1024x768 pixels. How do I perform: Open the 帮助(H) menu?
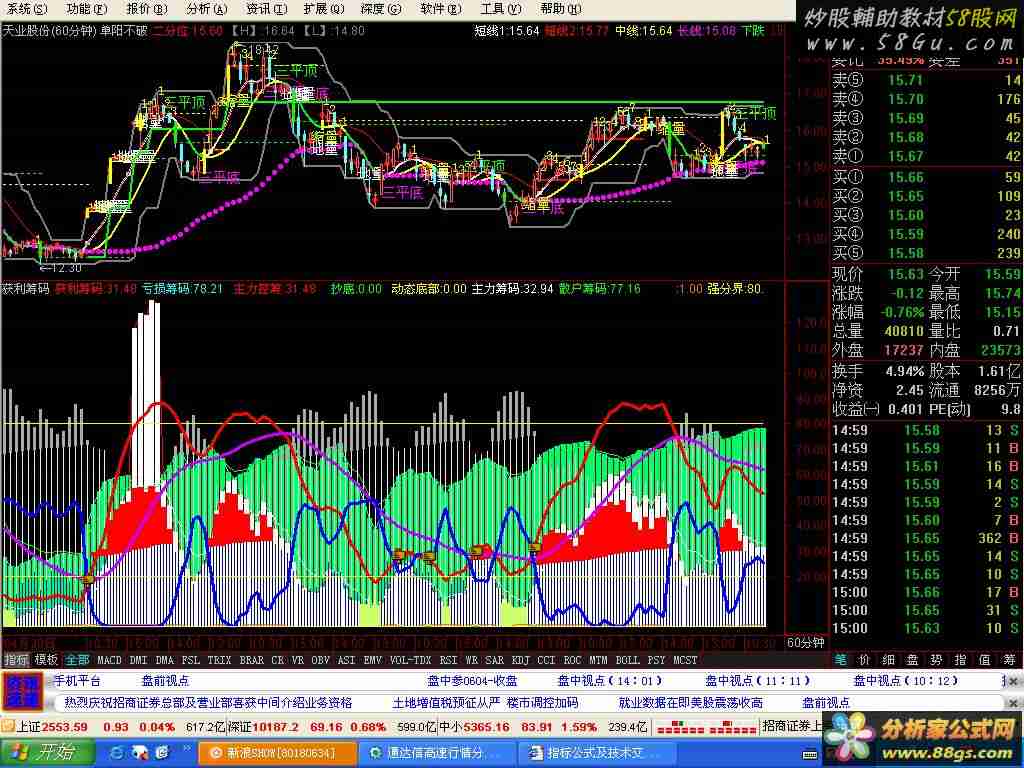click(560, 9)
